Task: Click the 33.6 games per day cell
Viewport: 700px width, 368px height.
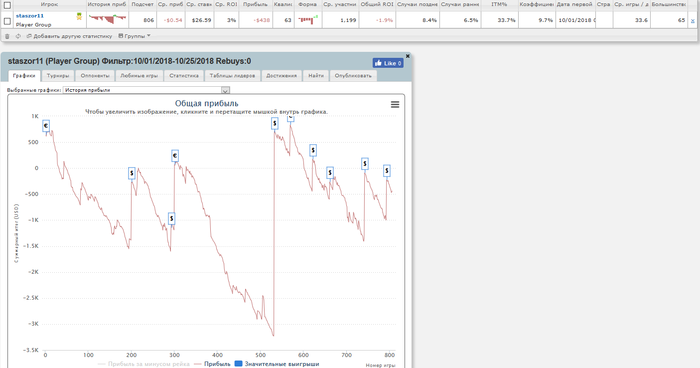Action: [x=631, y=20]
